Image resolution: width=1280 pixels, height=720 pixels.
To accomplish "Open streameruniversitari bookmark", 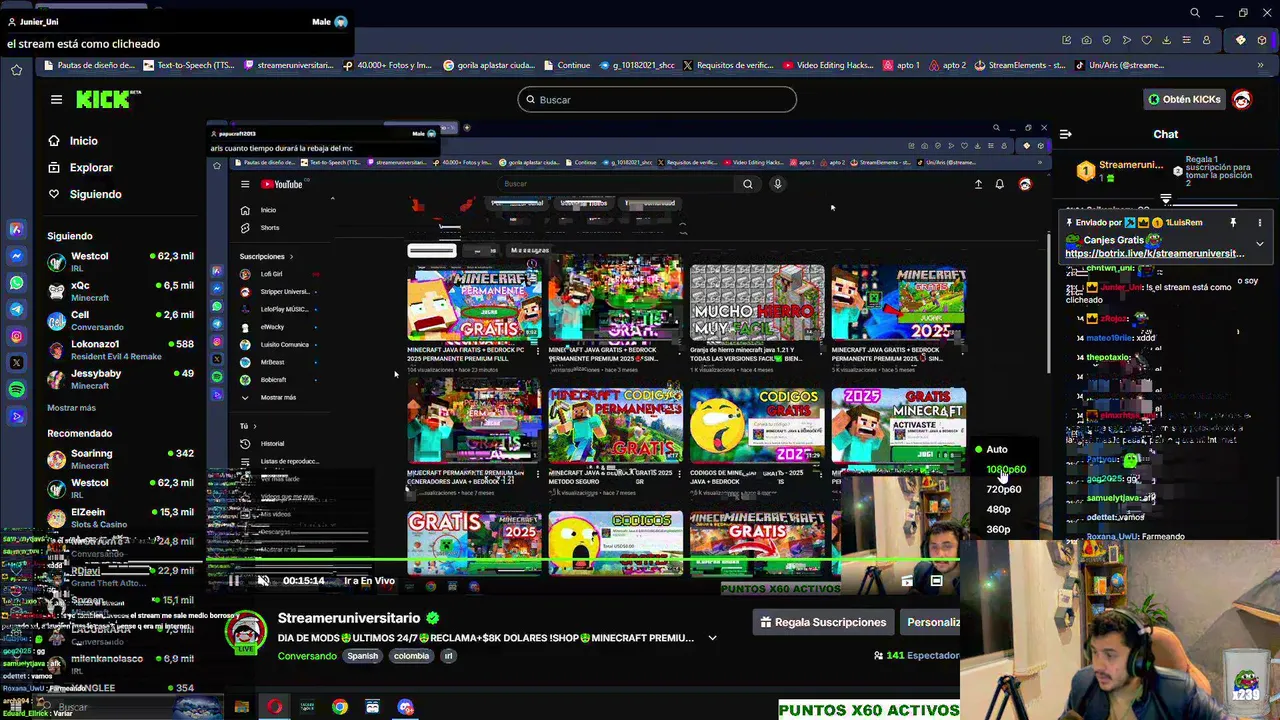I will 289,65.
